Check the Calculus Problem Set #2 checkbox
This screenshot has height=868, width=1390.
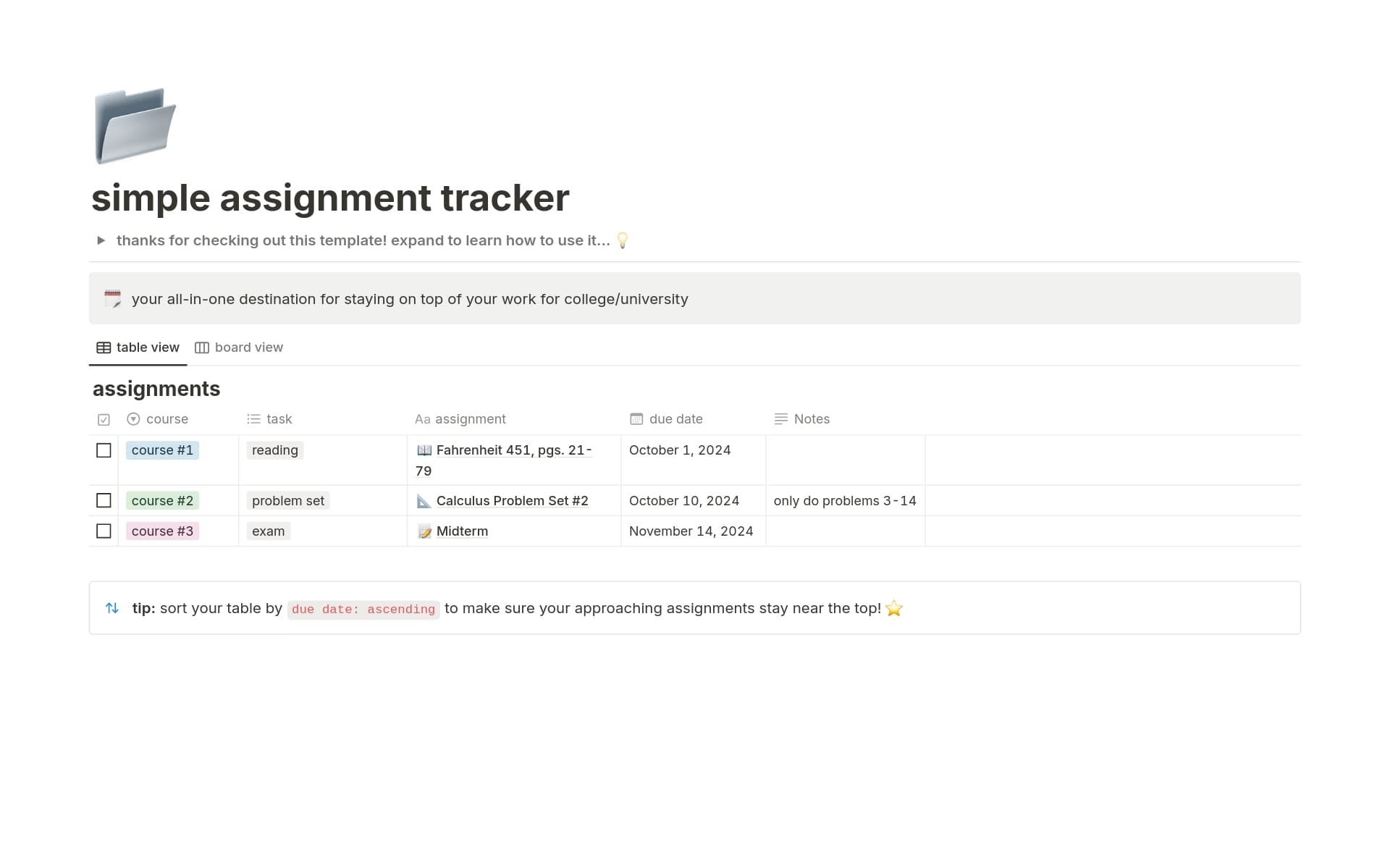(x=104, y=500)
